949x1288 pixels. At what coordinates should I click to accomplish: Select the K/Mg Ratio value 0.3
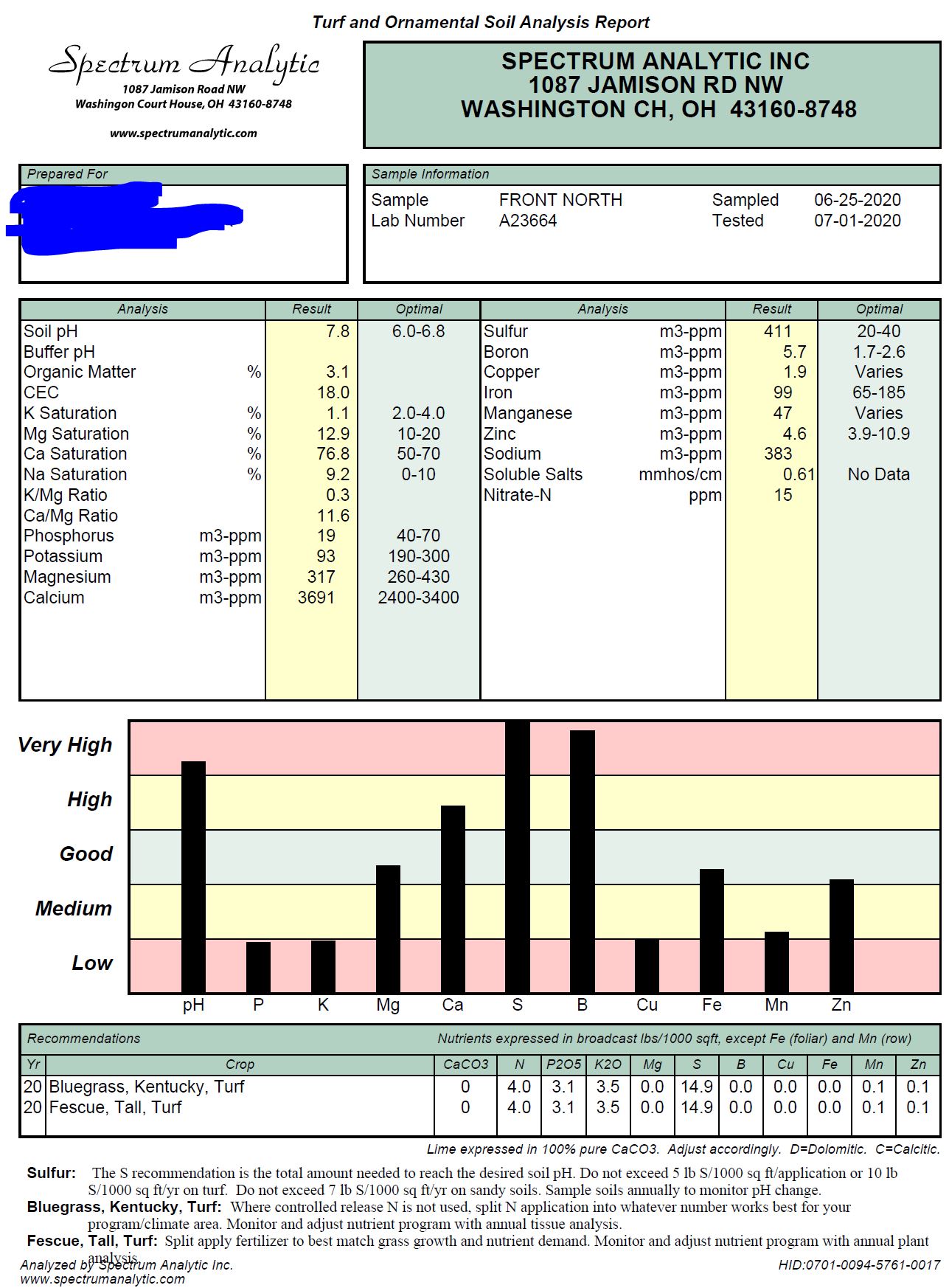click(x=338, y=495)
